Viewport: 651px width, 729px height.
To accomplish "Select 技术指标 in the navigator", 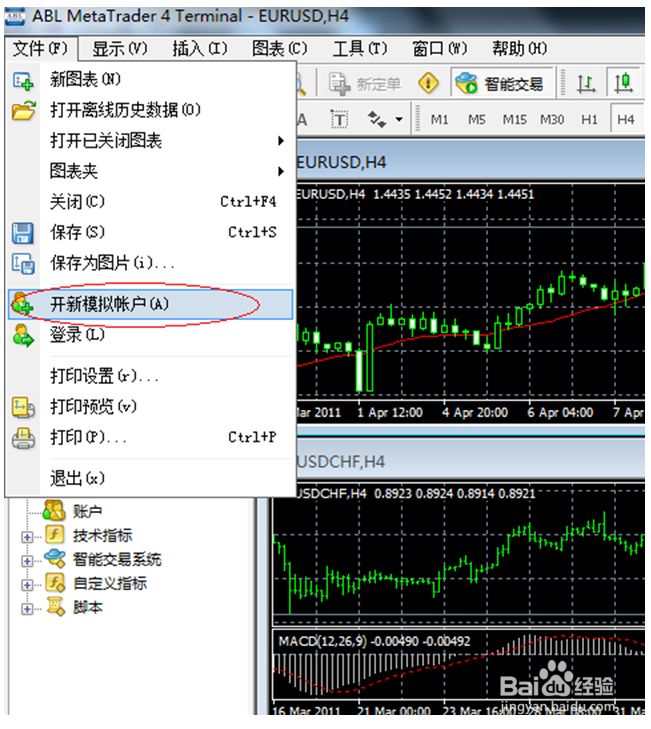I will [x=102, y=536].
